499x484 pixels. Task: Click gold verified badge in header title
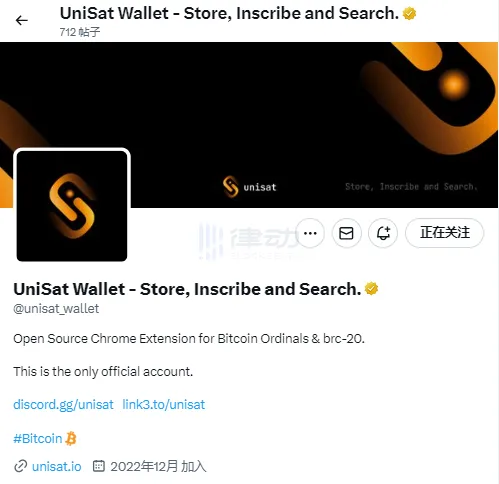point(409,14)
